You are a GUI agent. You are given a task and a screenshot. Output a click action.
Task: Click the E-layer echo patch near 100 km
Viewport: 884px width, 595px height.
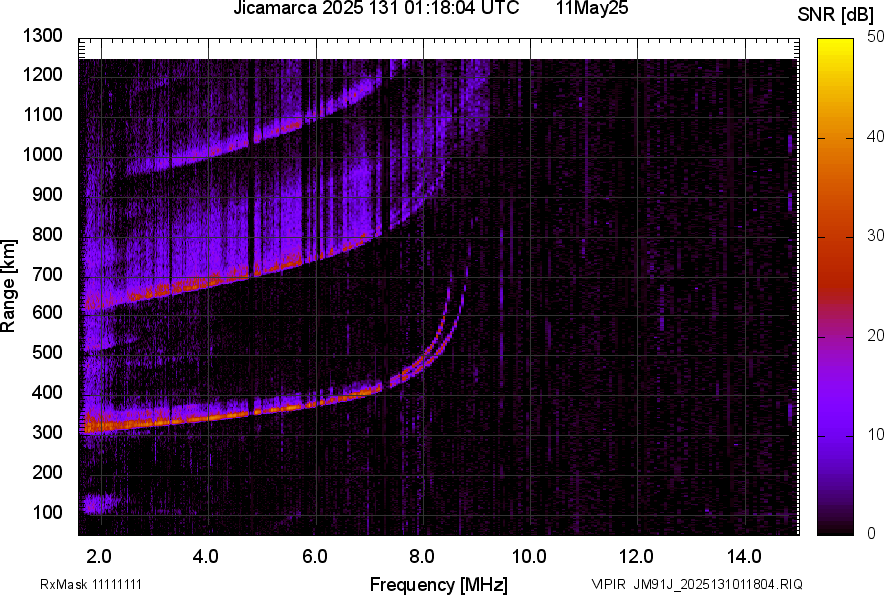coord(100,503)
